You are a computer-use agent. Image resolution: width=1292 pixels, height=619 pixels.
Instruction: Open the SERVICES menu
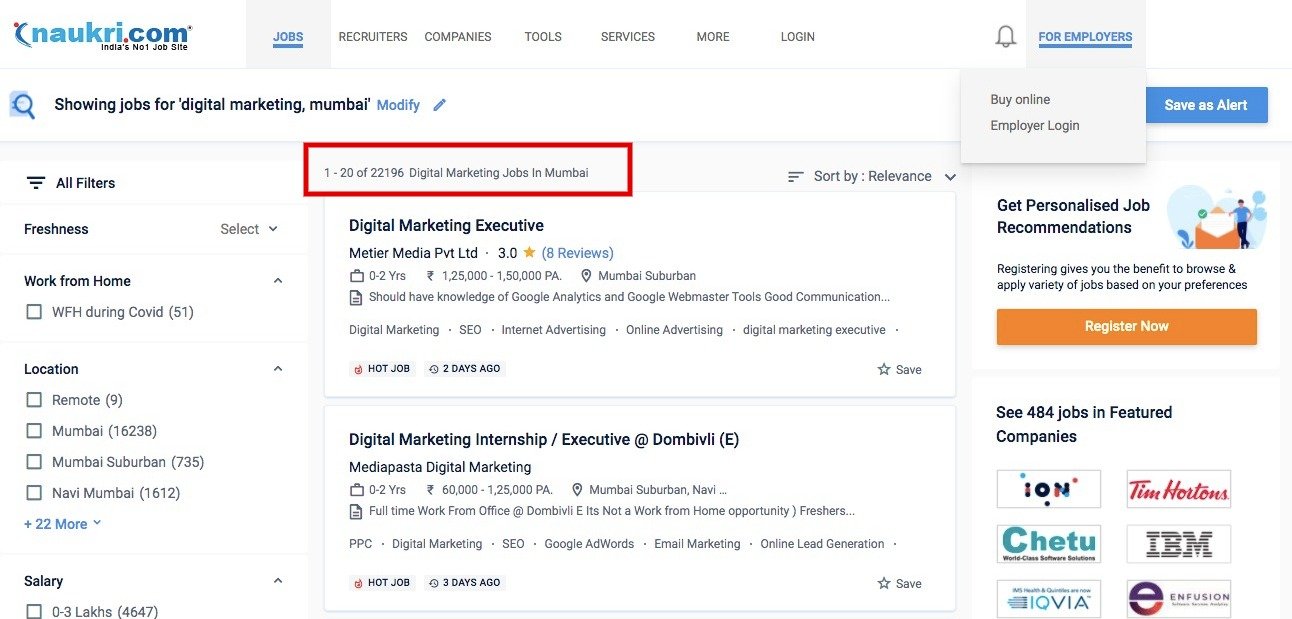(628, 37)
